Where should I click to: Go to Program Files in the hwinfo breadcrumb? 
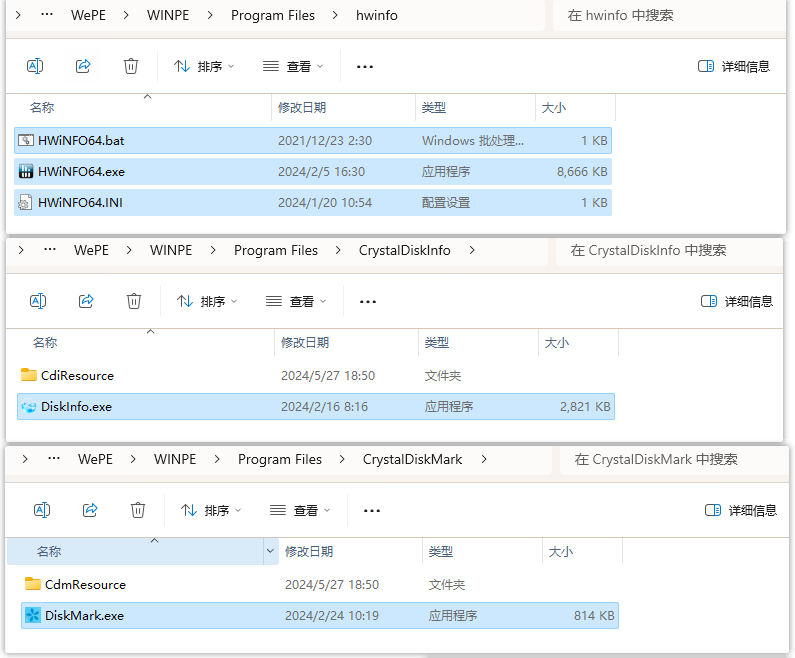(x=272, y=15)
